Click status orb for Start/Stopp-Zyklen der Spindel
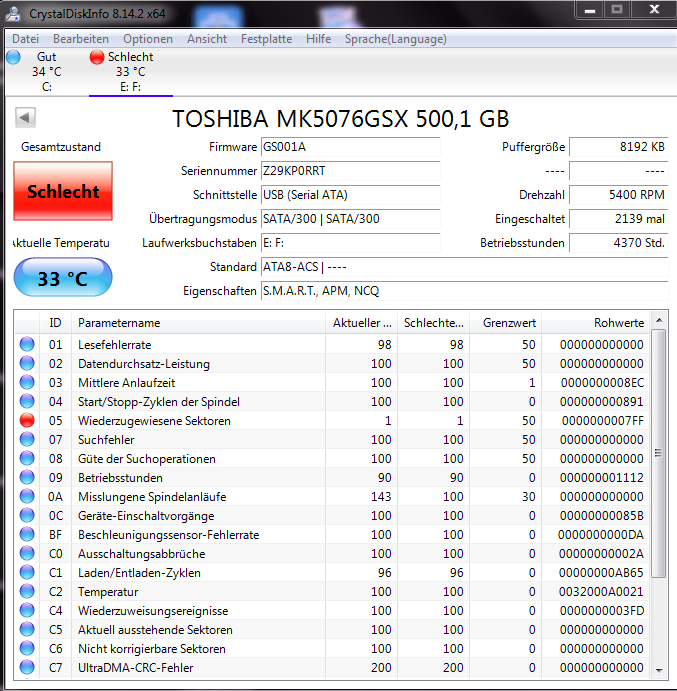The width and height of the screenshot is (677, 691). [x=27, y=401]
